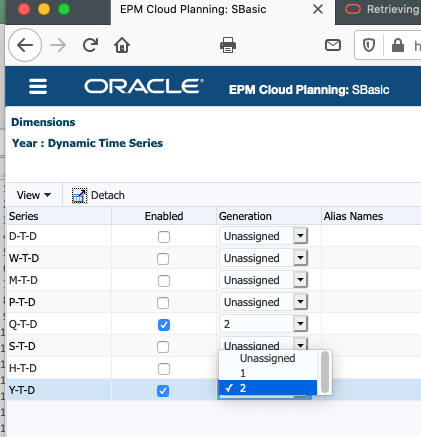Click the padlock site security icon
The height and width of the screenshot is (437, 421).
point(398,45)
